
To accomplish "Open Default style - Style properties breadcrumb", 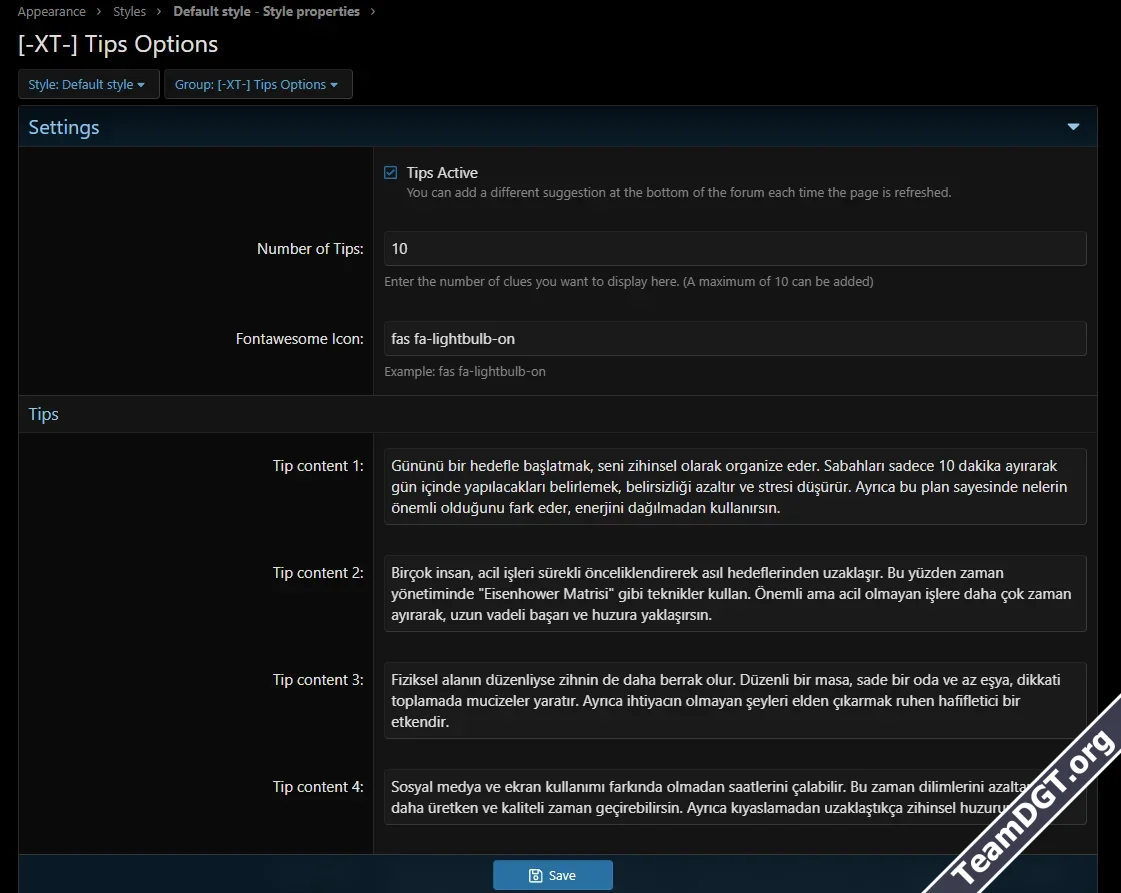I will [266, 12].
